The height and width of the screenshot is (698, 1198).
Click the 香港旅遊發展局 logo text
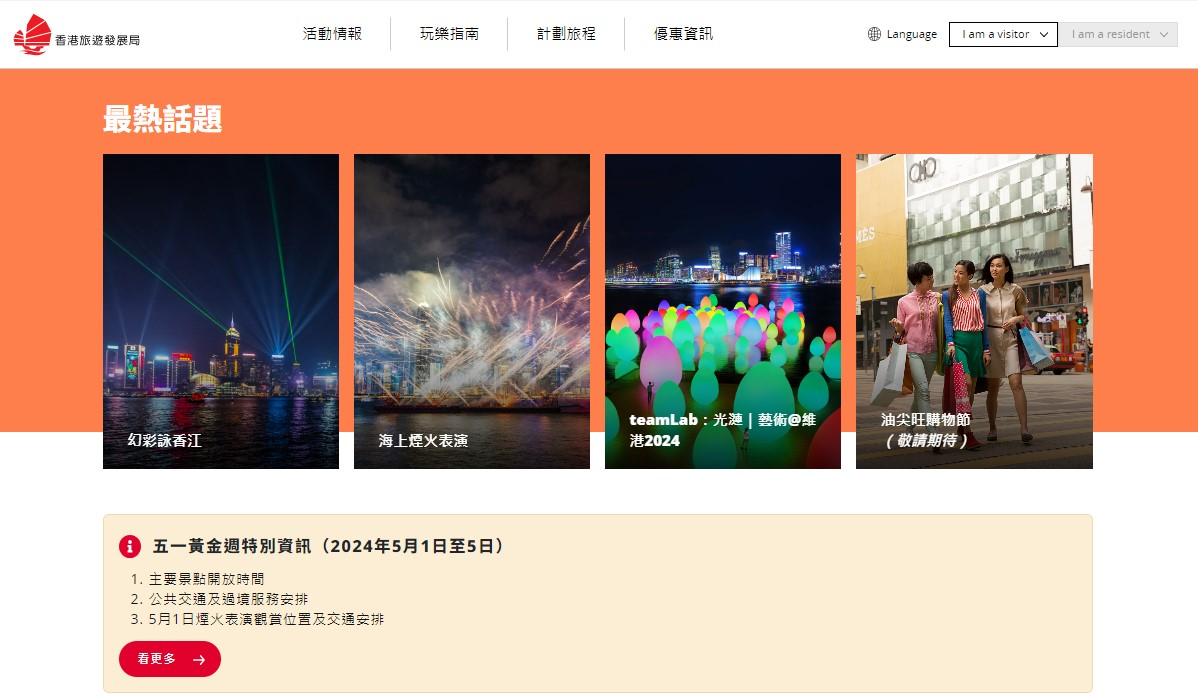coord(98,40)
